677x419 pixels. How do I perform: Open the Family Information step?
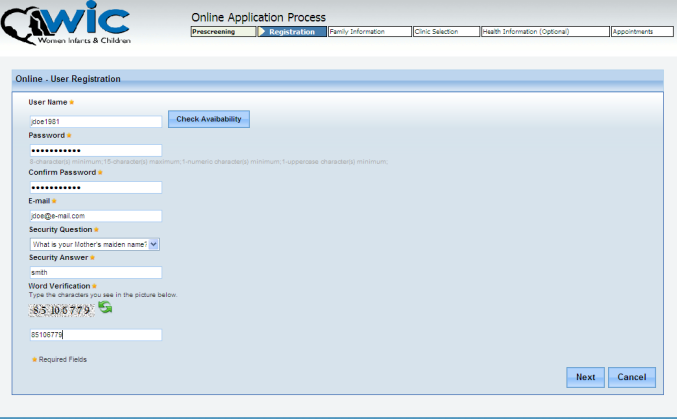(369, 32)
